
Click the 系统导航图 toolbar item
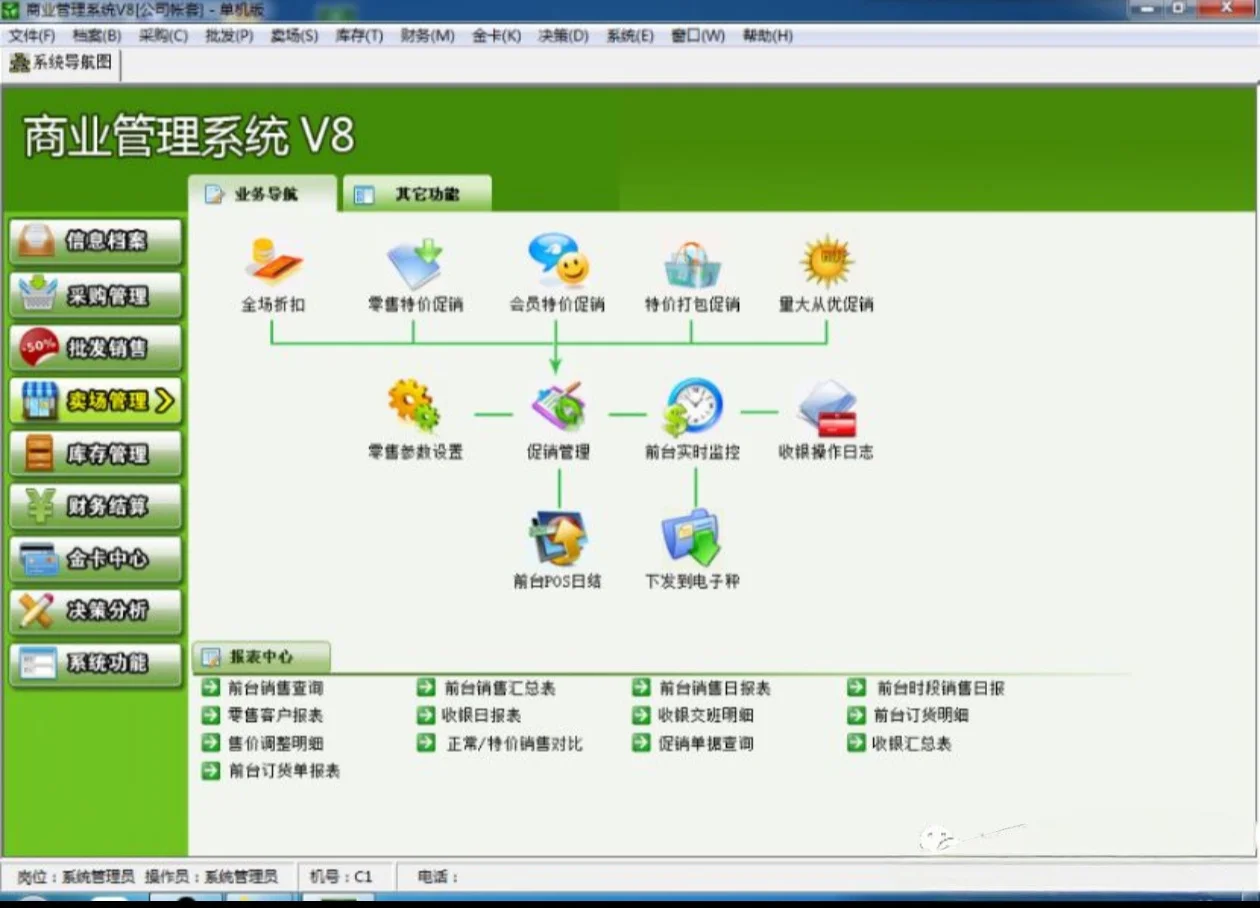[x=61, y=63]
